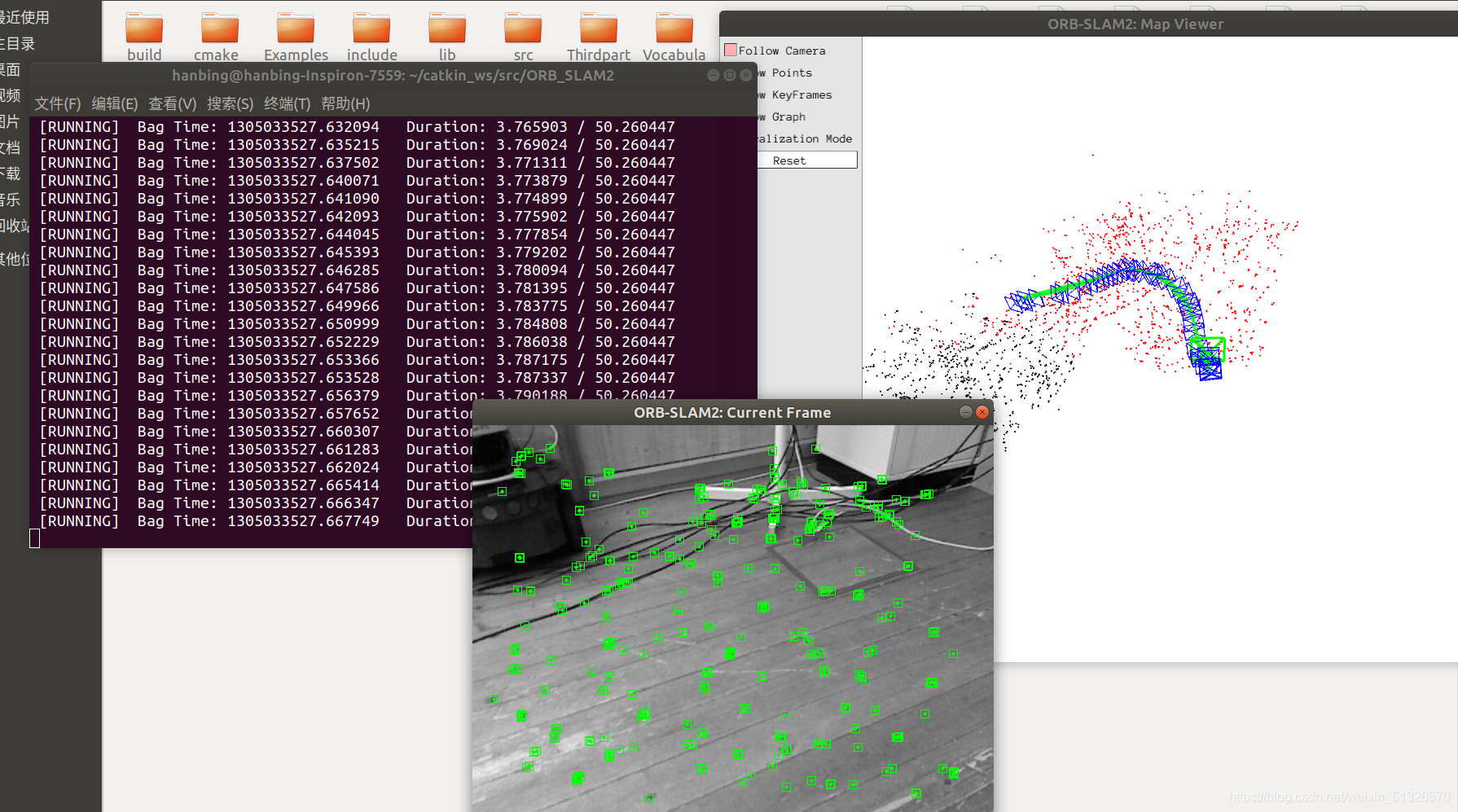Click terminal Duration value 3.787337
Screen dimensions: 1458x812
[x=532, y=378]
